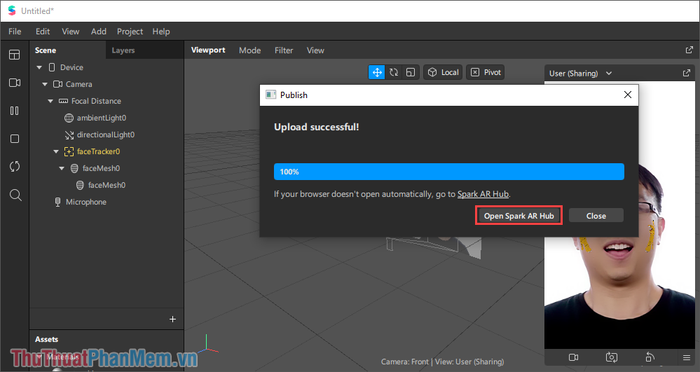Open the User (Sharing) view dropdown
Image resolution: width=700 pixels, height=372 pixels.
(x=580, y=73)
